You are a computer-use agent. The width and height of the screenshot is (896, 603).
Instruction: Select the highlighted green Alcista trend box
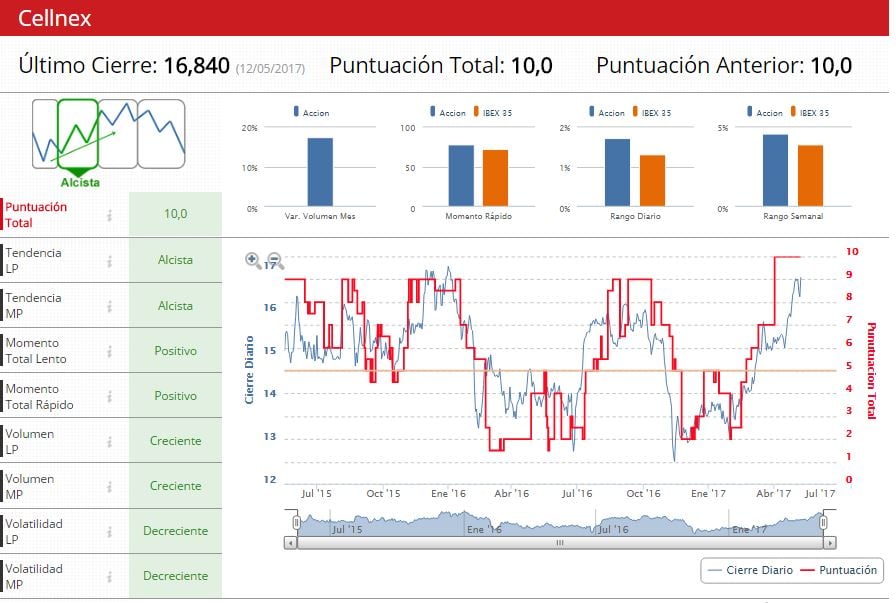78,134
